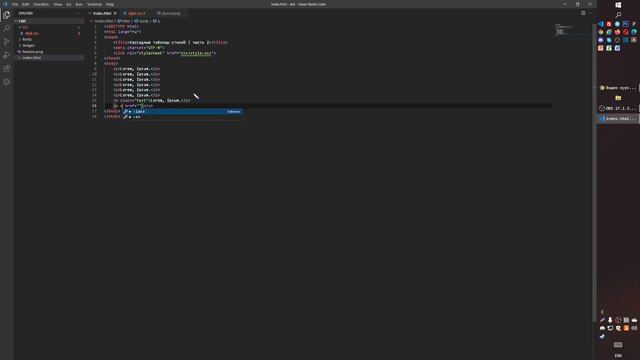Click the OneDrive cloud tray icon
Viewport: 640px width, 360px height.
point(634,320)
